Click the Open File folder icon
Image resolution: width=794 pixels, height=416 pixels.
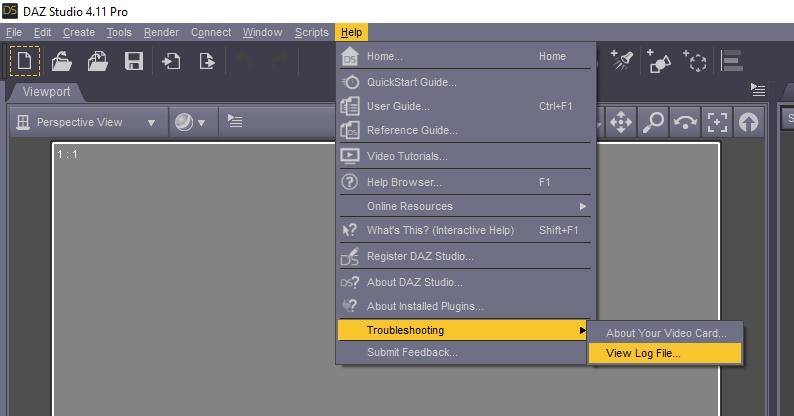(x=61, y=60)
